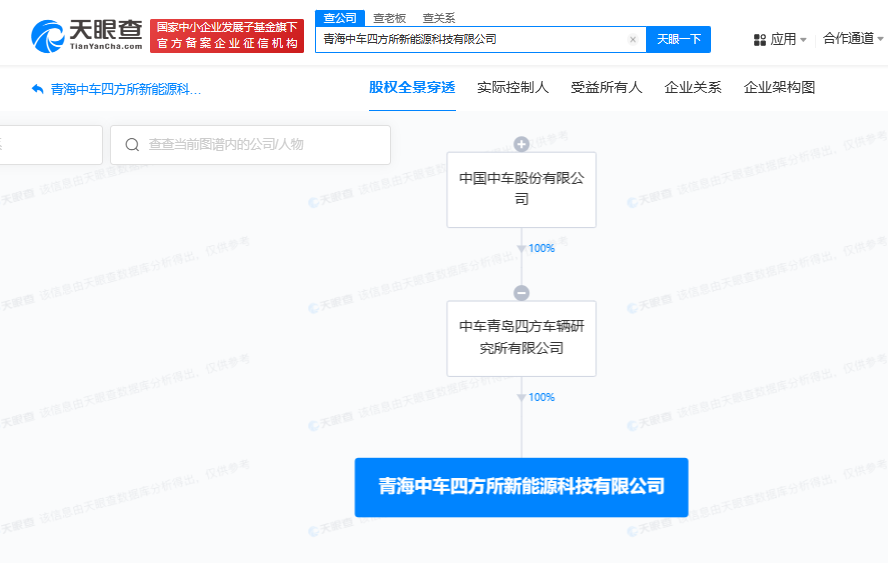888x563 pixels.
Task: Select the 中车青岛四方车辆研究所有限公司 node
Action: [521, 338]
